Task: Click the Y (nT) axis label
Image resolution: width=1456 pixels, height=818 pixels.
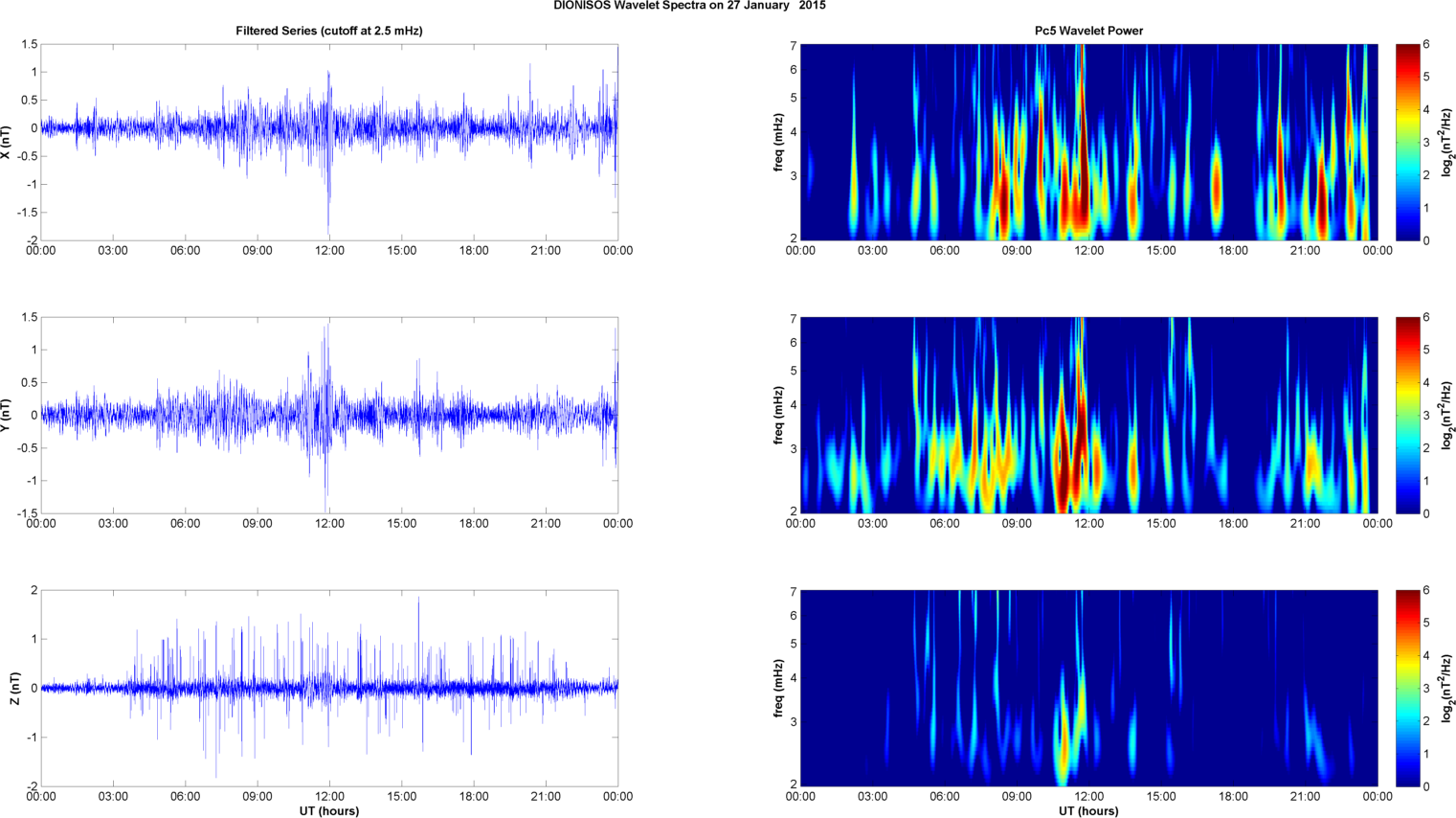Action: click(7, 415)
